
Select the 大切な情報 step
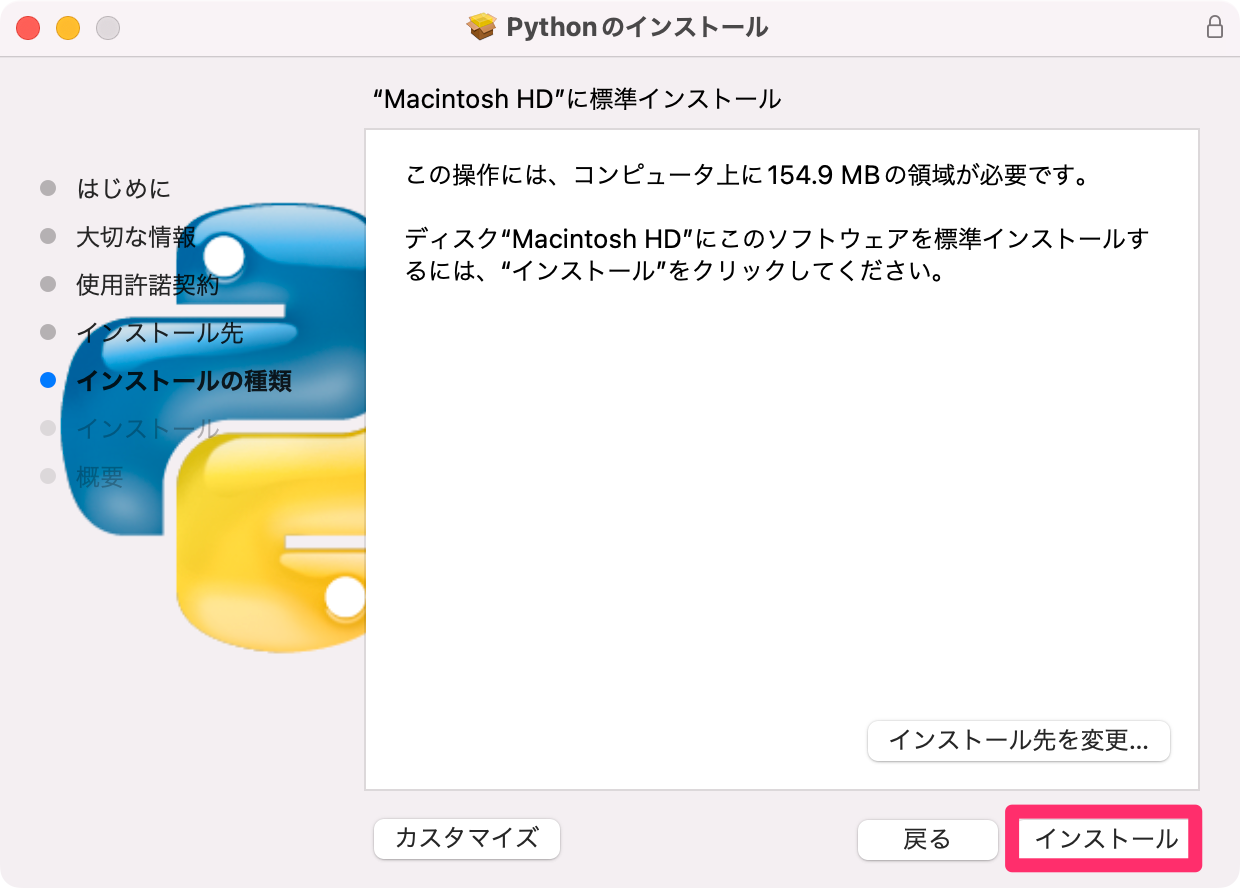(136, 237)
